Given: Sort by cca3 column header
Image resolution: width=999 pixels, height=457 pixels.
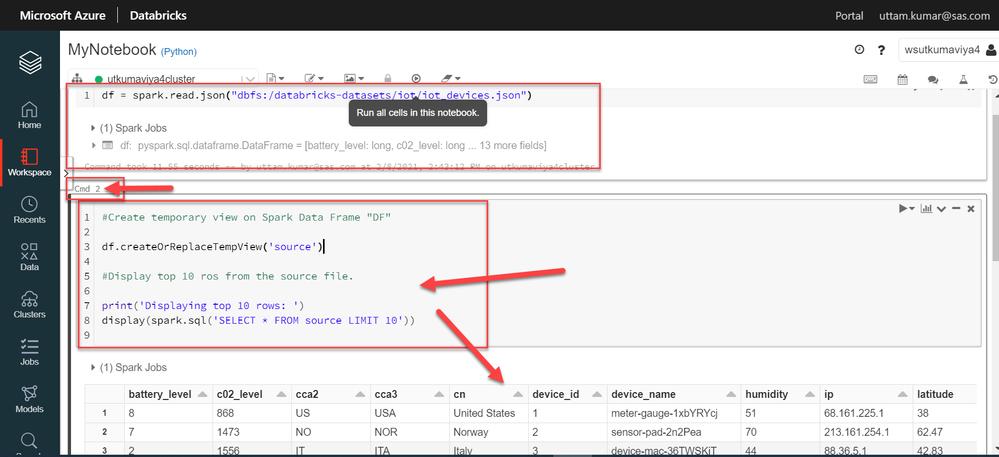Looking at the screenshot, I should tap(410, 394).
